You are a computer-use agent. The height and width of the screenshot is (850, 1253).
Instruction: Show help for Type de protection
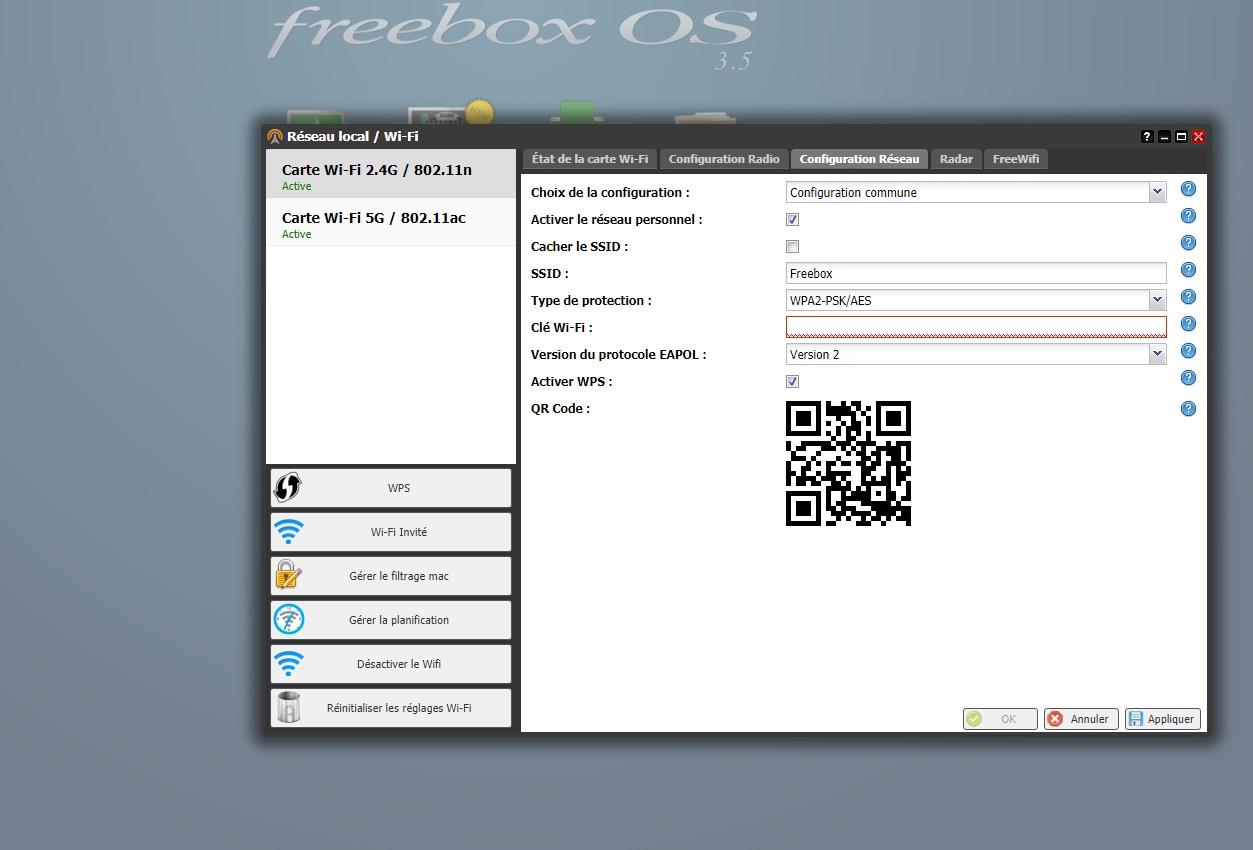(x=1188, y=297)
